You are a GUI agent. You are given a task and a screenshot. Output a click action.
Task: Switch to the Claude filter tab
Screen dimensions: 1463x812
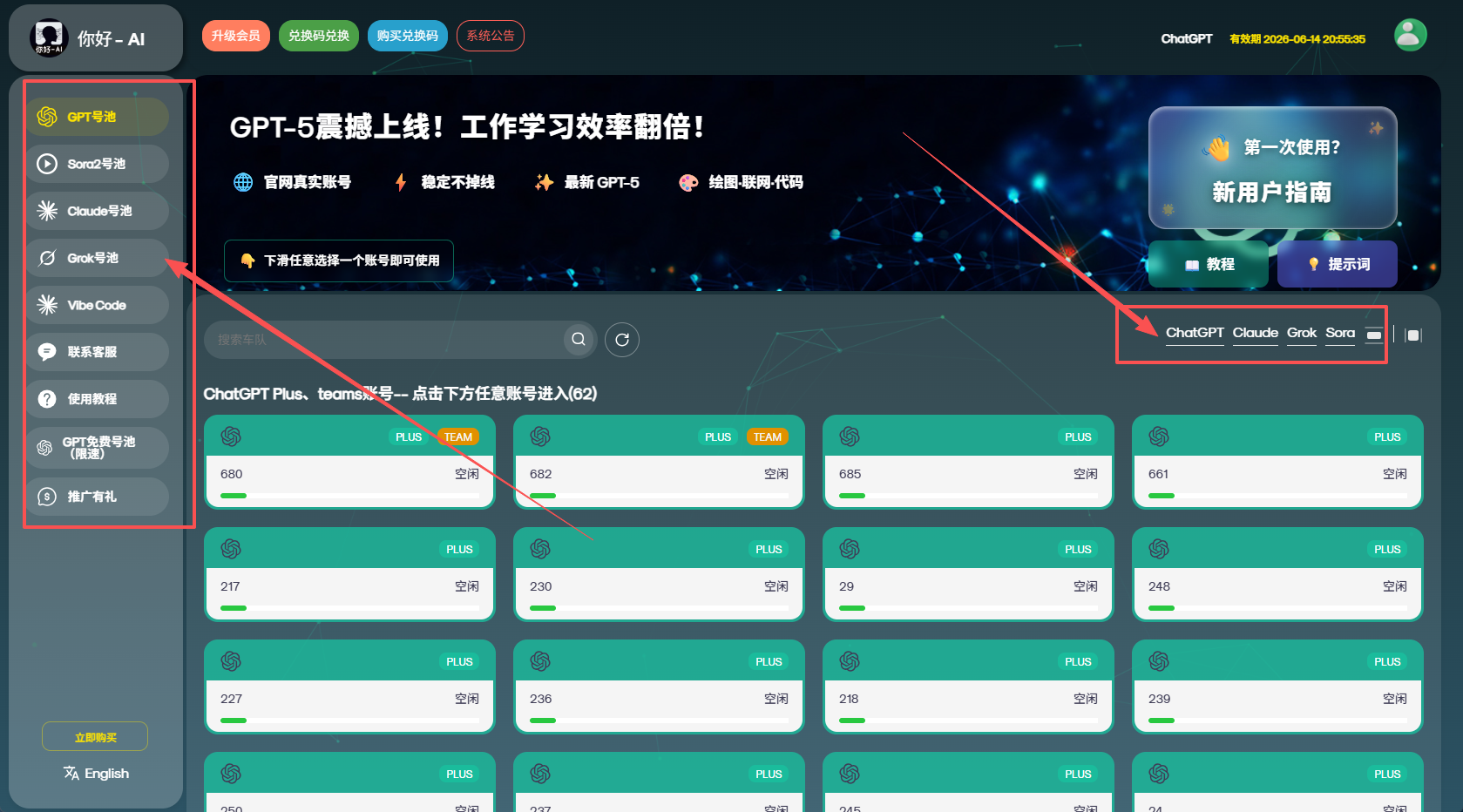tap(1255, 333)
